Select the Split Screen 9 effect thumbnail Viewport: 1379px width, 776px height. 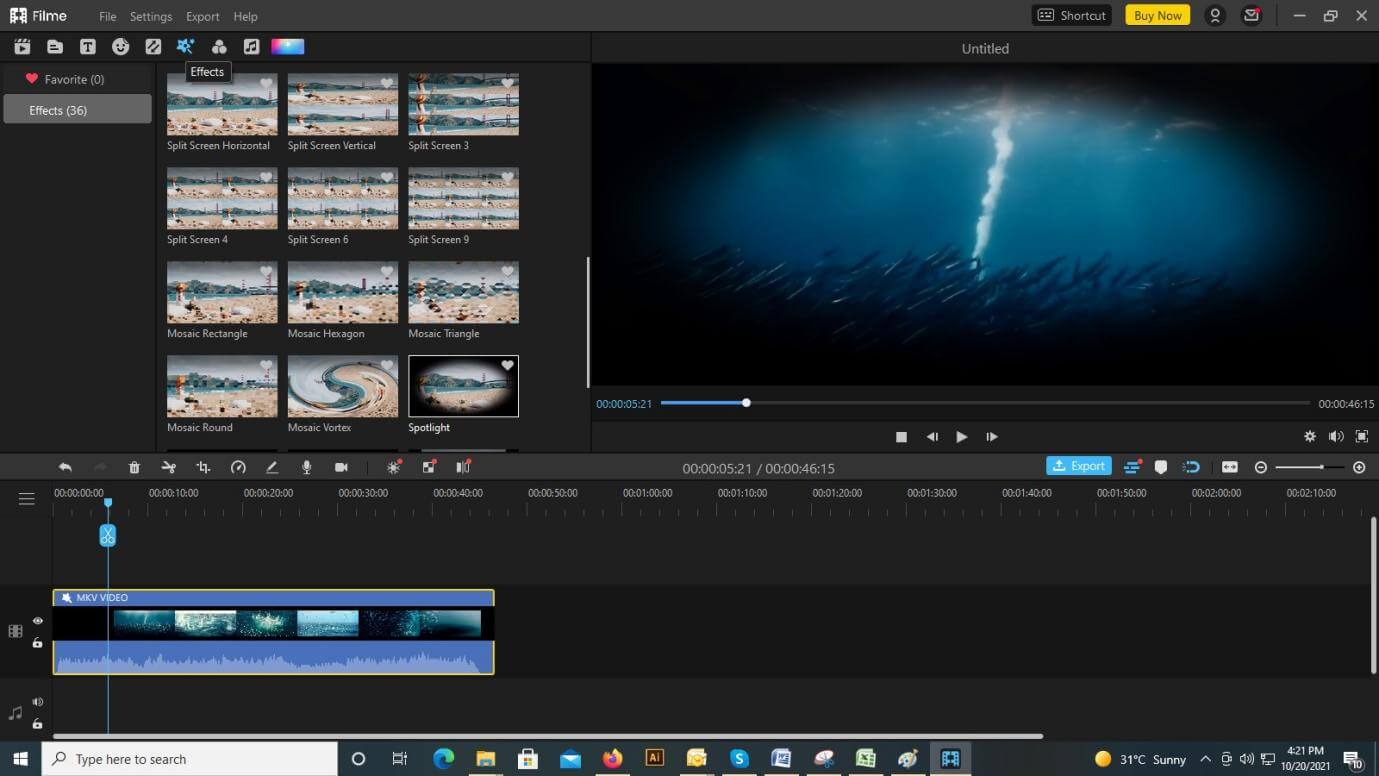click(x=464, y=198)
